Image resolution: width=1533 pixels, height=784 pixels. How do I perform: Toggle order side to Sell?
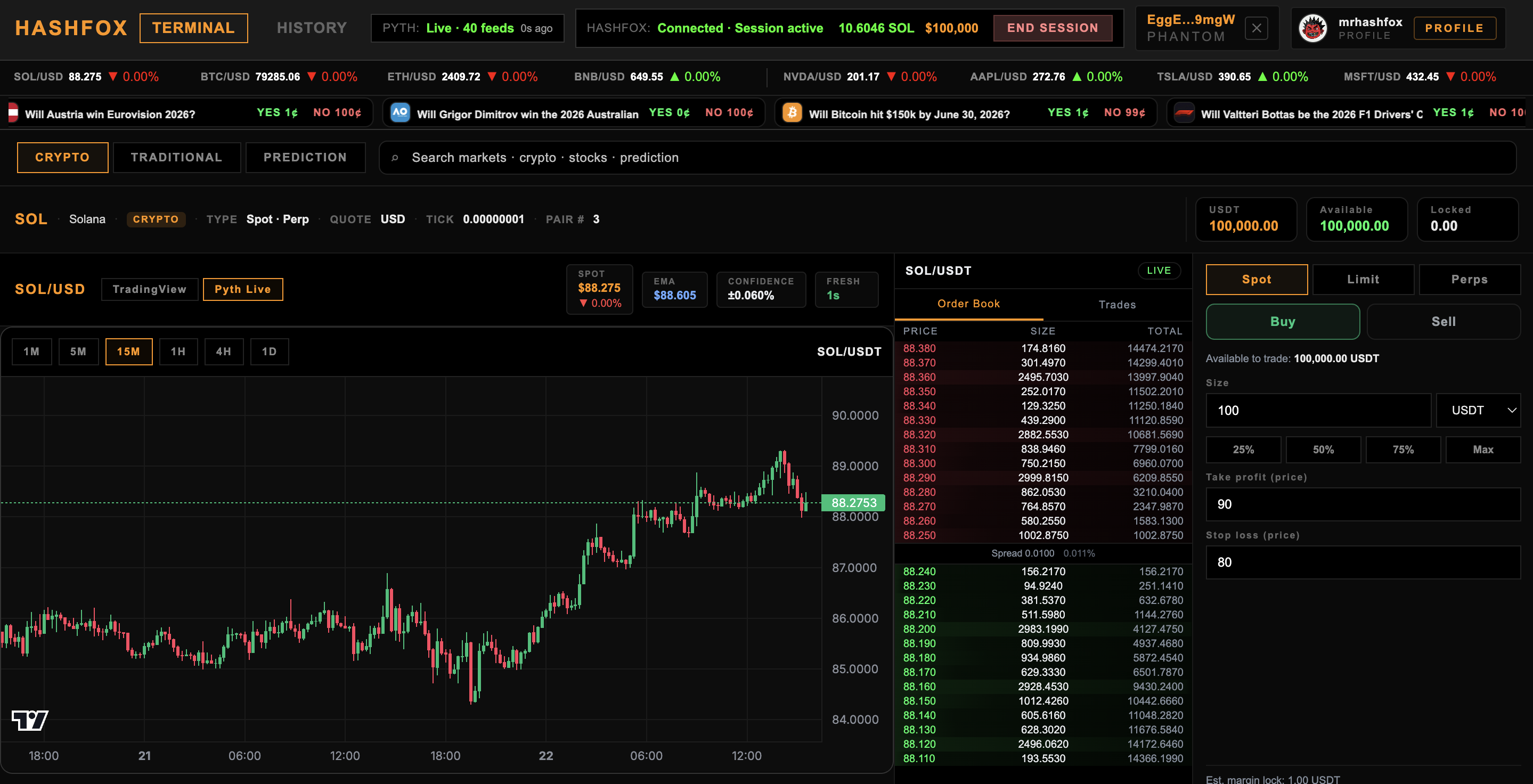[1443, 322]
